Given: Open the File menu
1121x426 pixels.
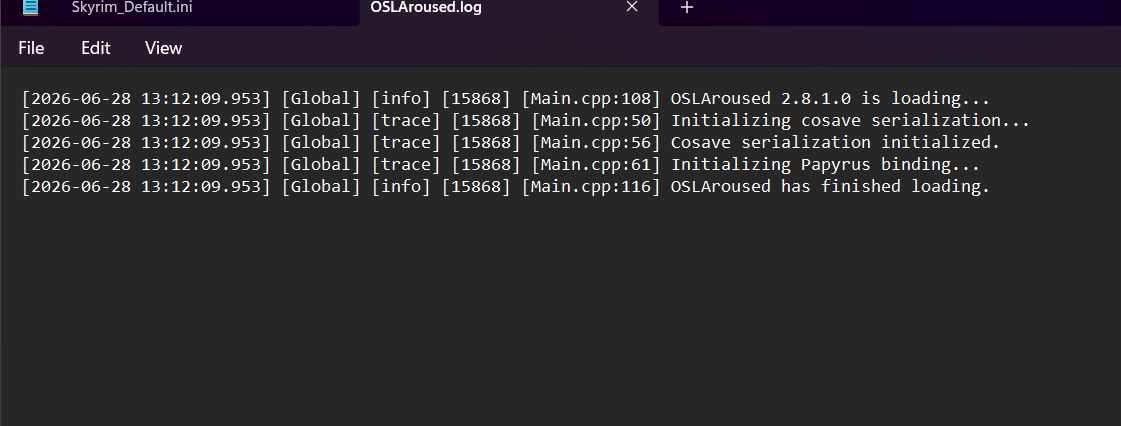Looking at the screenshot, I should point(31,48).
